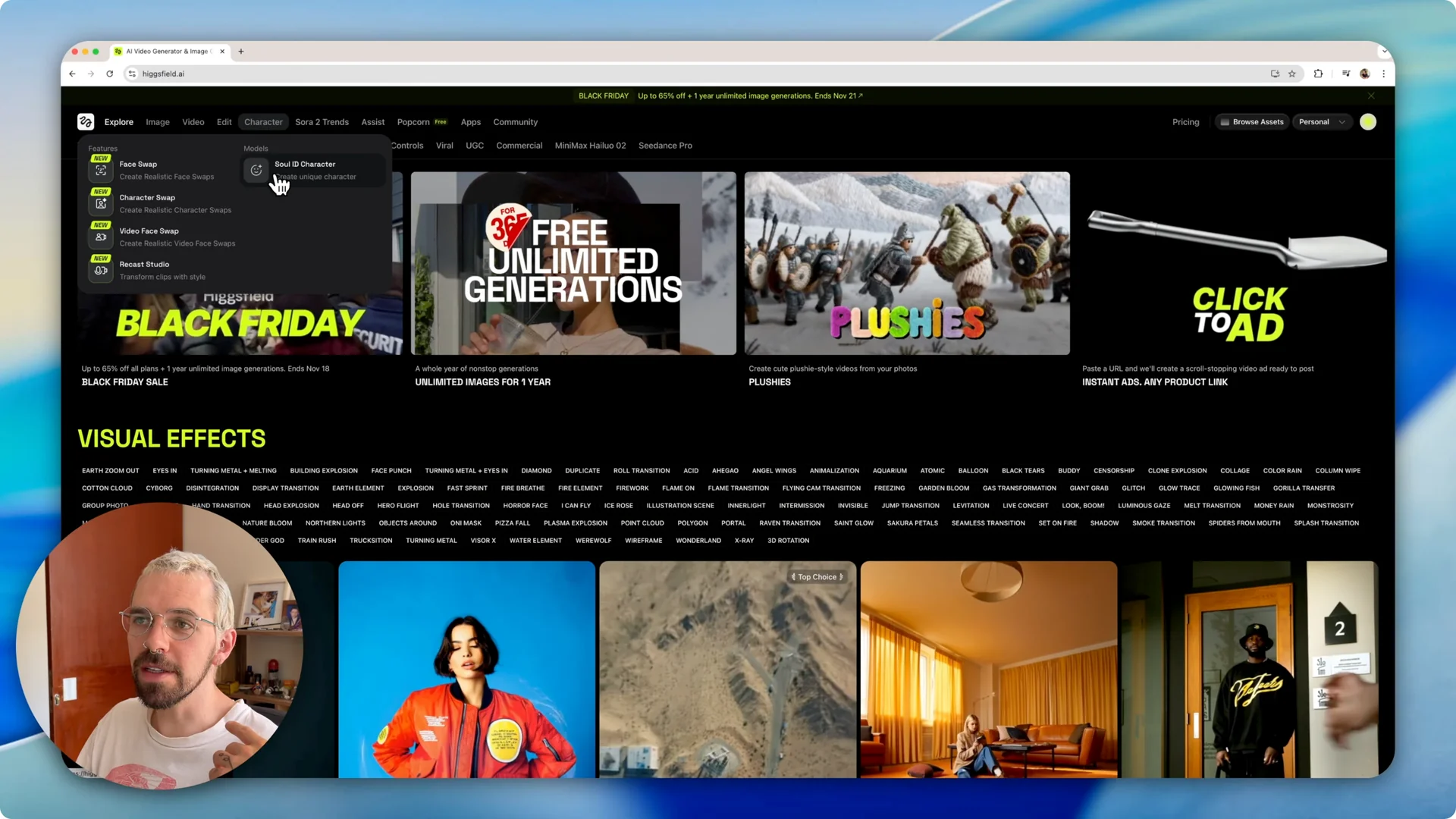Screen dimensions: 1456x819
Task: Open the Plushies promo thumbnail
Action: [907, 263]
